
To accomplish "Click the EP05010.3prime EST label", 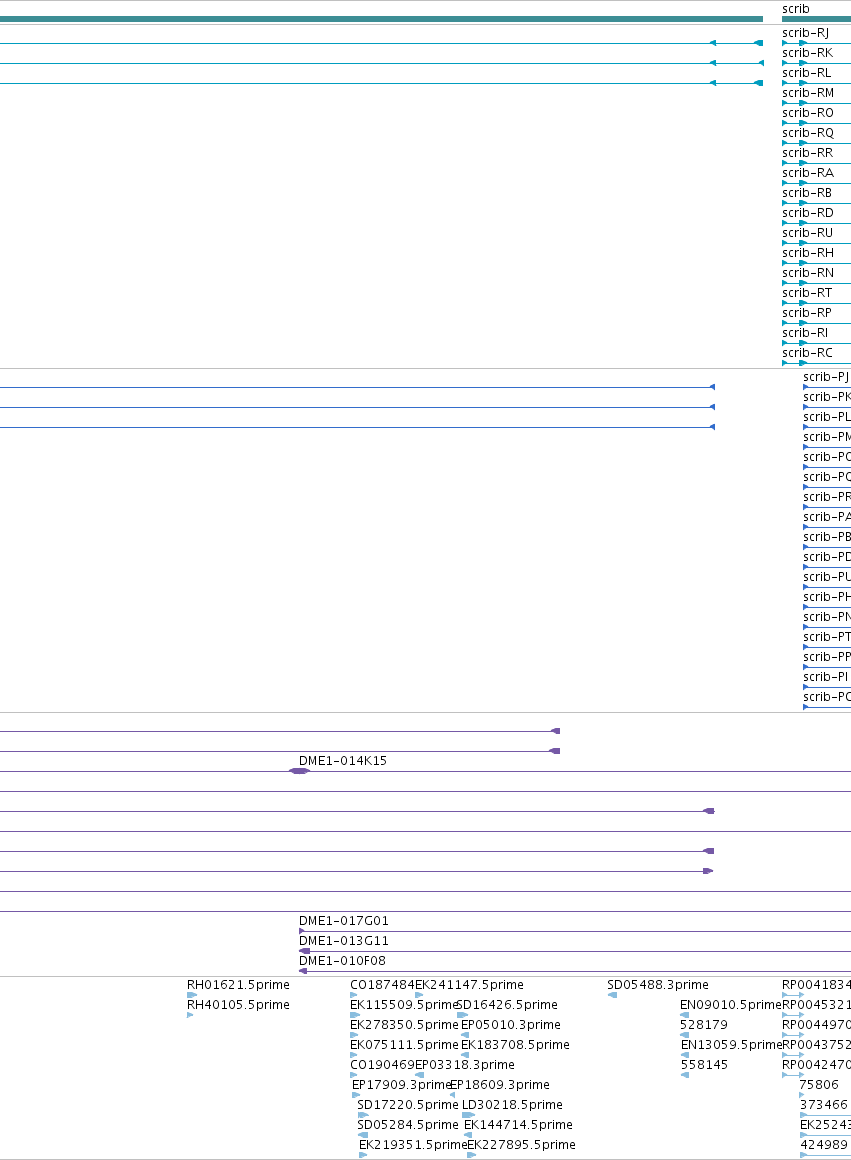I will coord(511,1025).
